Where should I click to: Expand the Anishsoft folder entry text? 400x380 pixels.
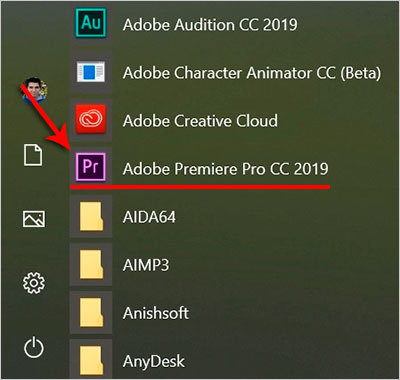(x=156, y=313)
